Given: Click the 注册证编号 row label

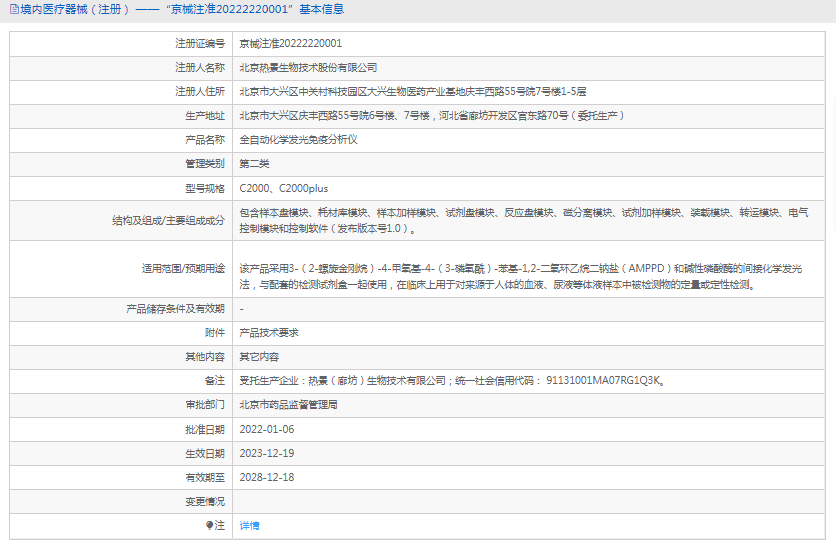Looking at the screenshot, I should click(x=200, y=43).
